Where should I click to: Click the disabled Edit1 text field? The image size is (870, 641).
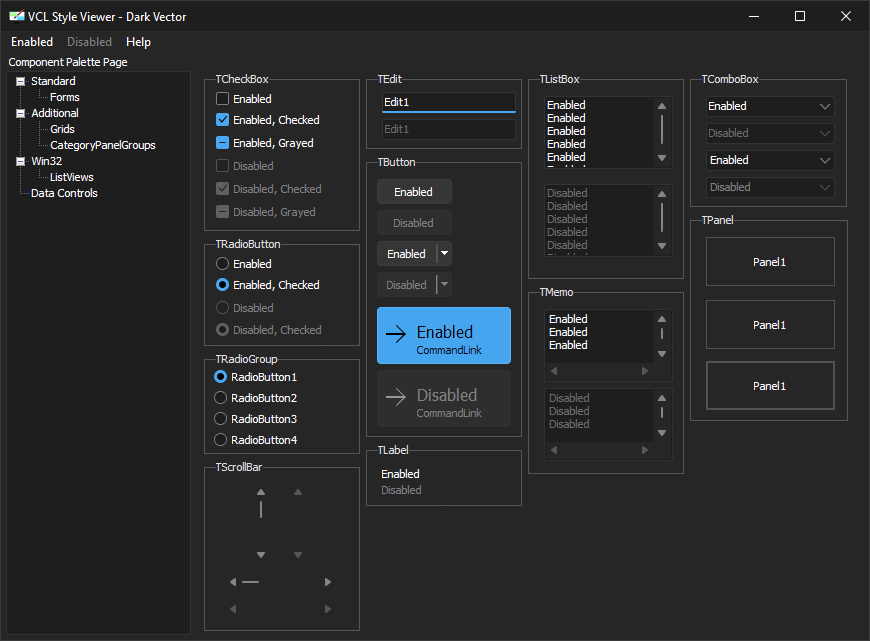[449, 129]
